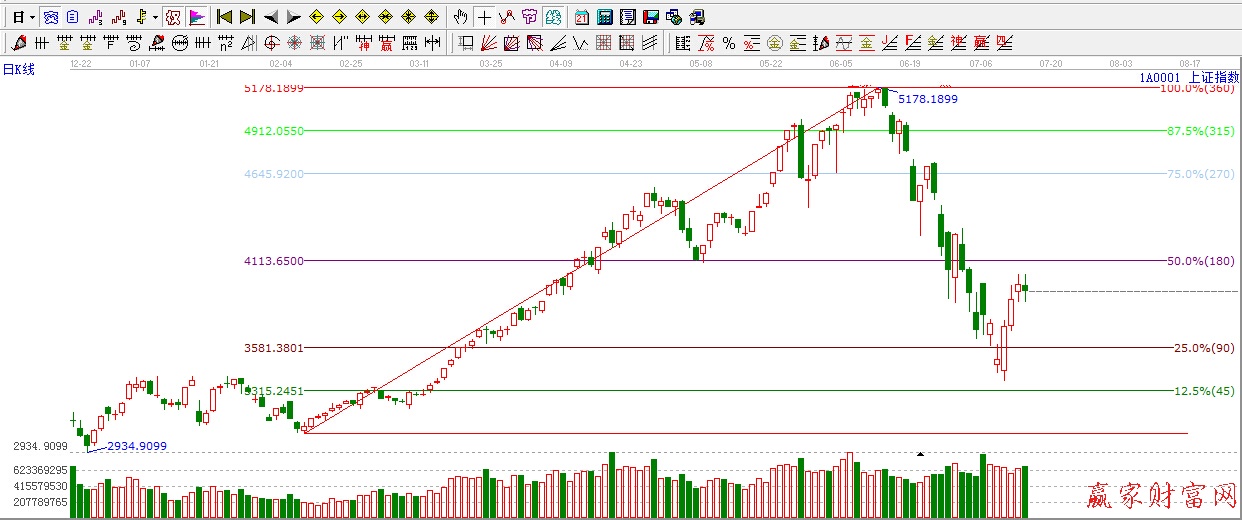Click the 06-19 date on time axis

910,63
